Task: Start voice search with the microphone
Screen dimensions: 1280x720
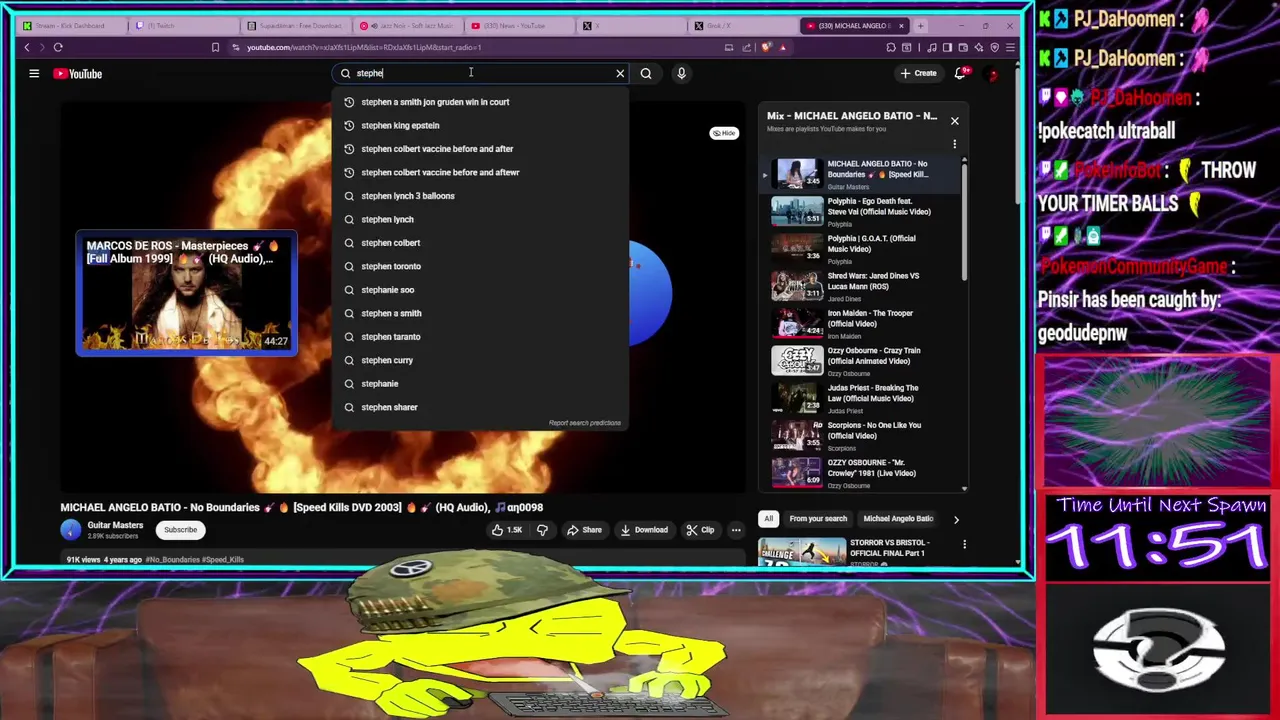Action: coord(681,73)
